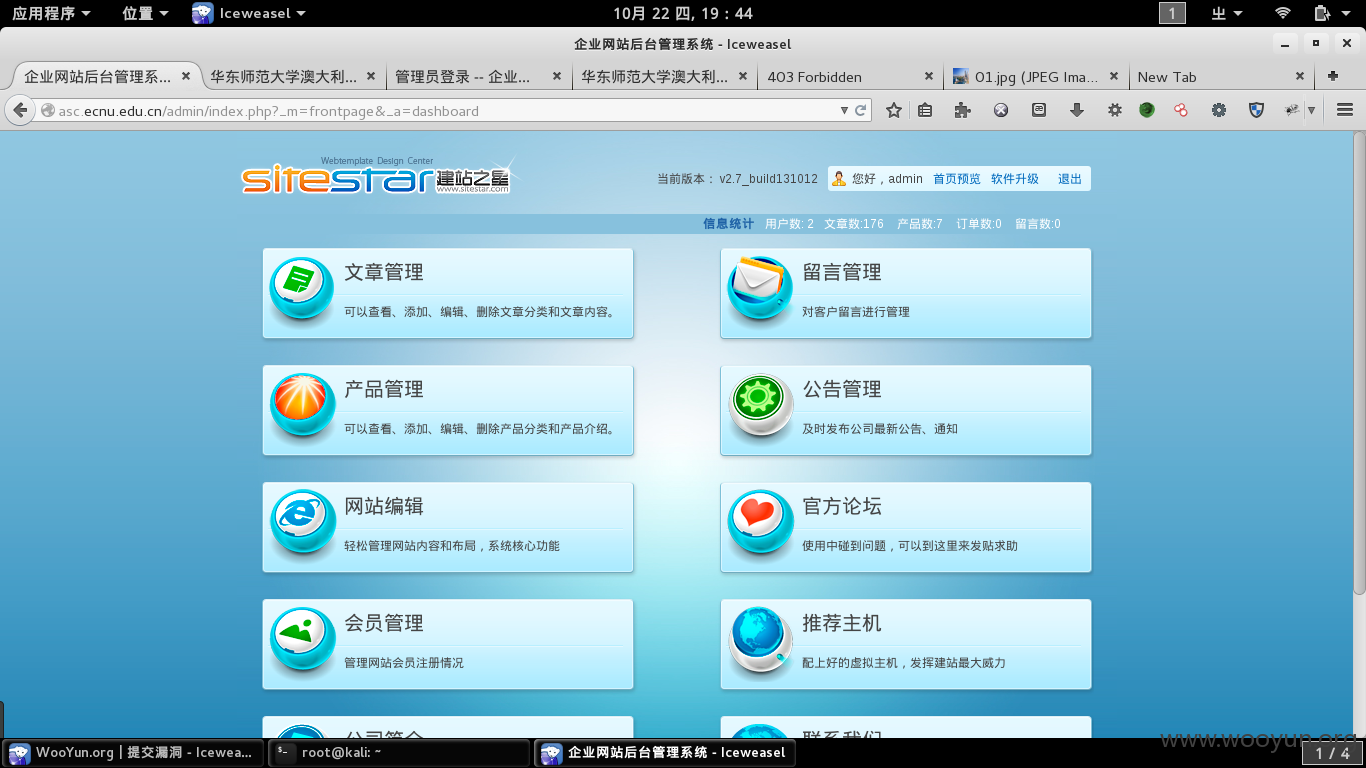Viewport: 1366px width, 768px height.
Task: Open the 文章管理 article management icon
Action: pos(302,288)
